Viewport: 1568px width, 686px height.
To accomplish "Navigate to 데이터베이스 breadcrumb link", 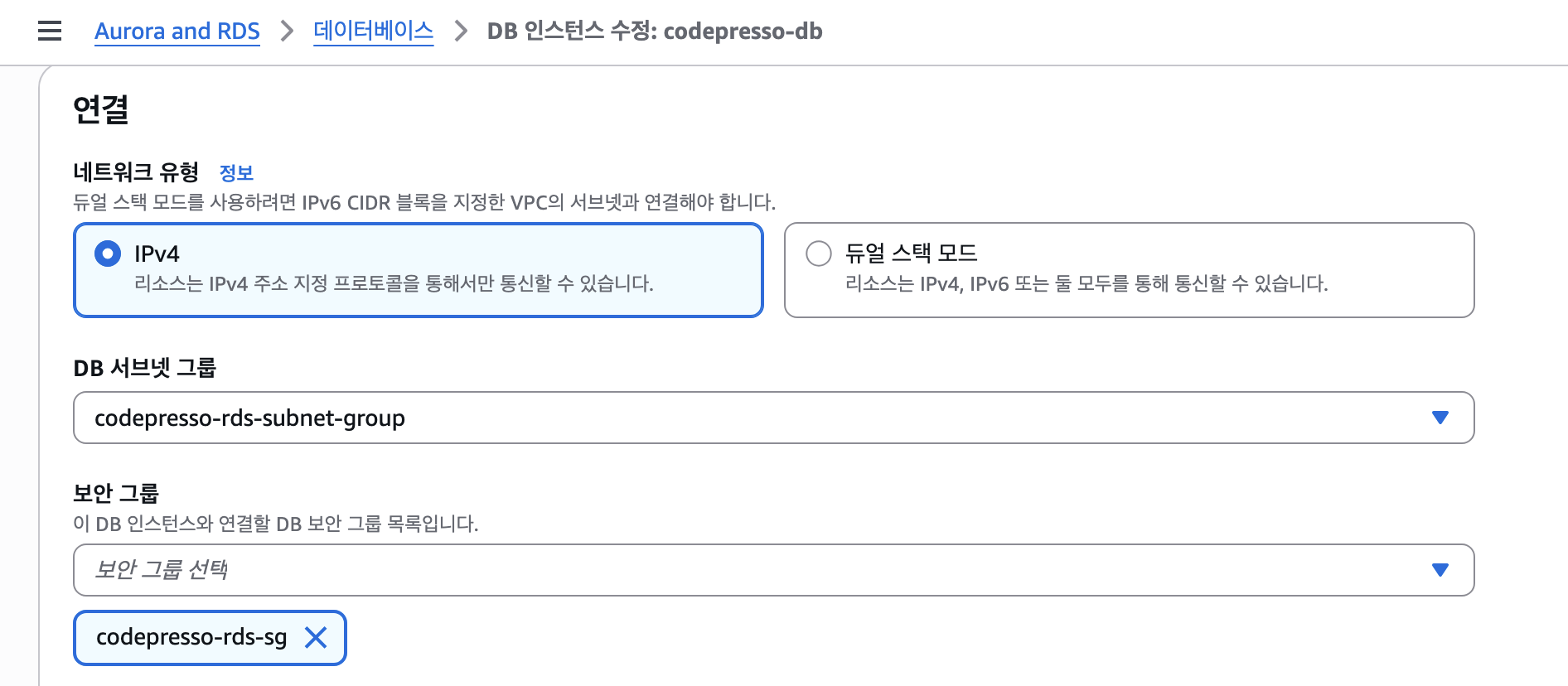I will [x=374, y=31].
